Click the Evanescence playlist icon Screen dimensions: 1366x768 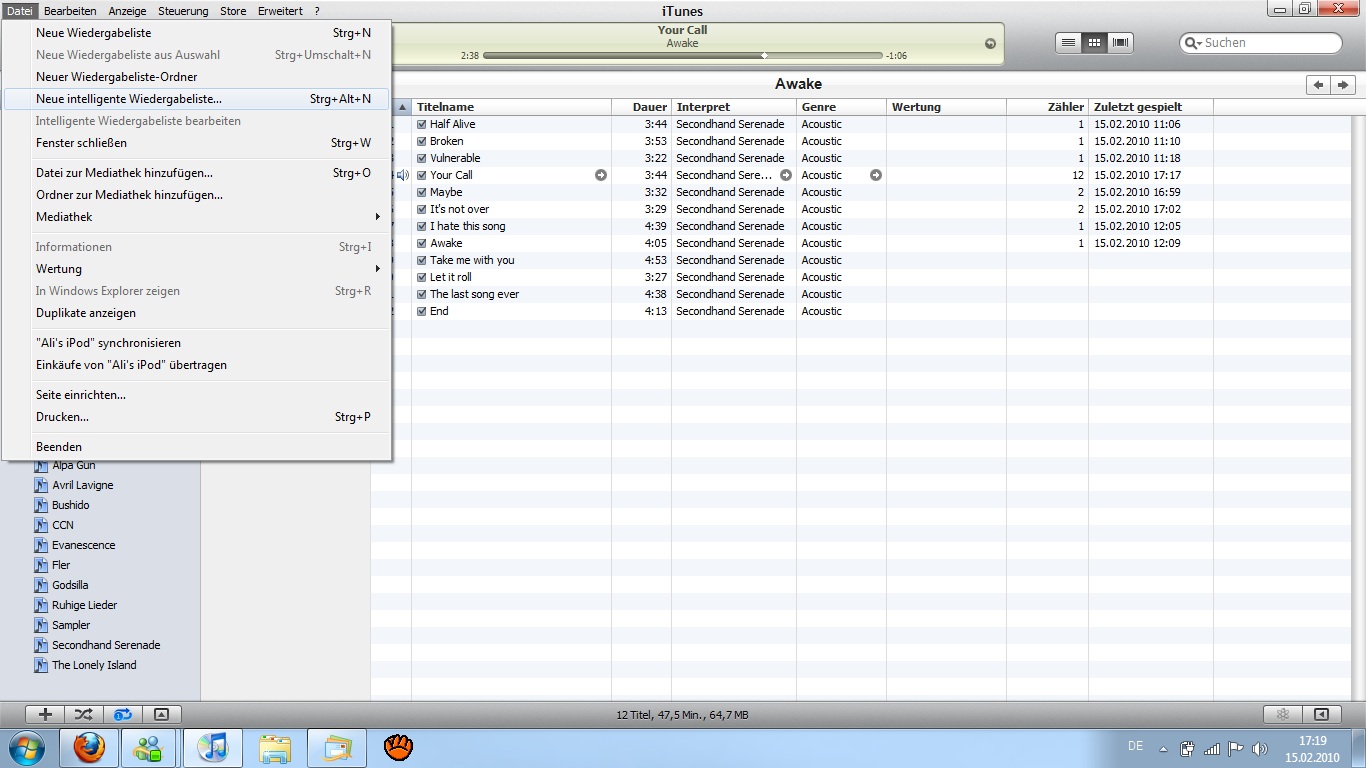coord(41,545)
